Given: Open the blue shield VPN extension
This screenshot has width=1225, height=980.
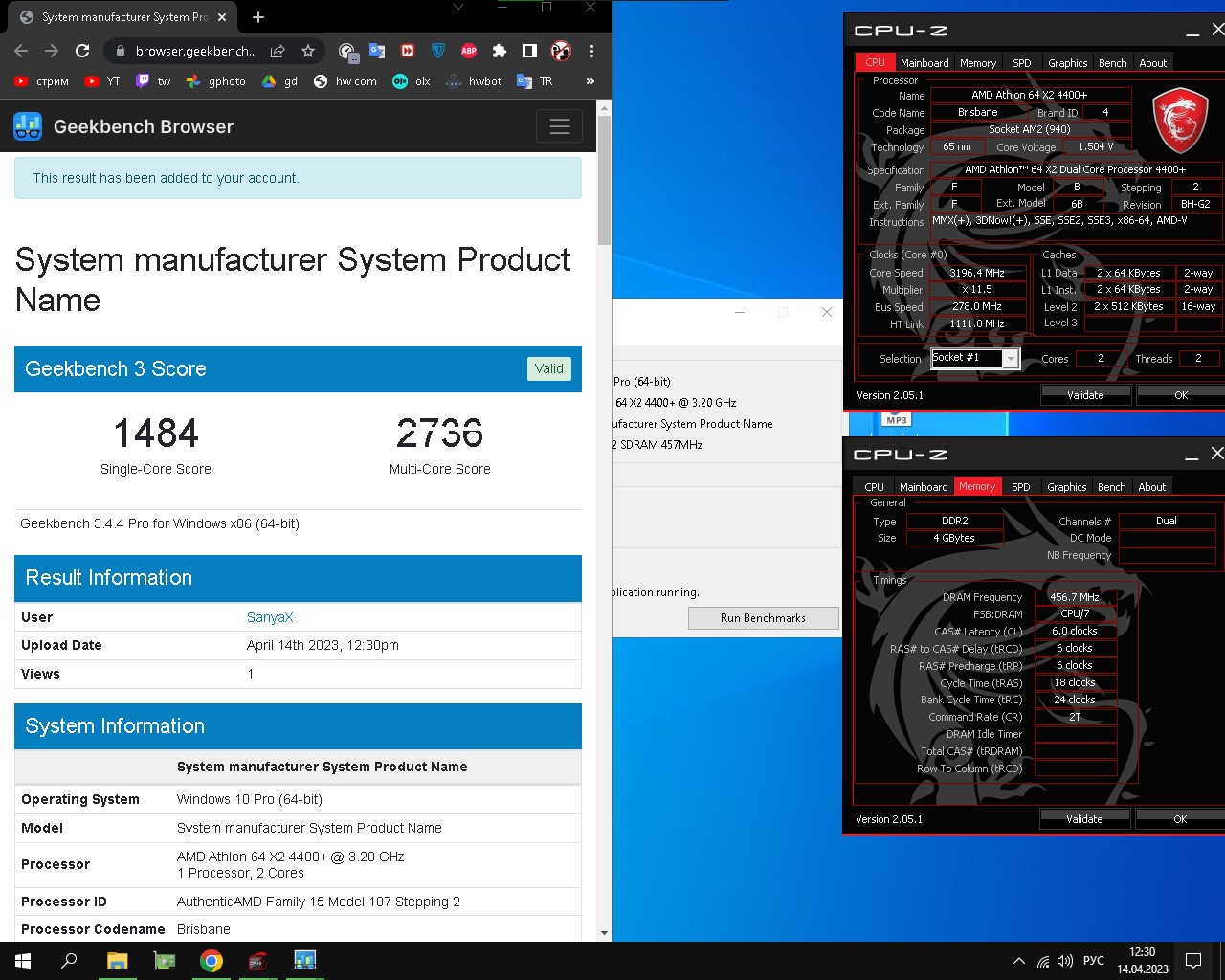Looking at the screenshot, I should coord(438,51).
